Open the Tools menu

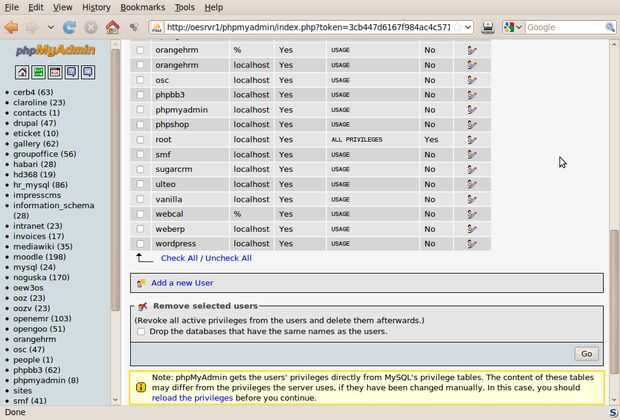(x=185, y=7)
